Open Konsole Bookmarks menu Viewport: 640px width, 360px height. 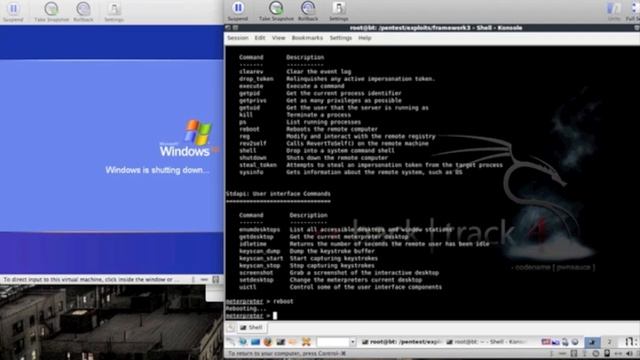click(x=307, y=38)
